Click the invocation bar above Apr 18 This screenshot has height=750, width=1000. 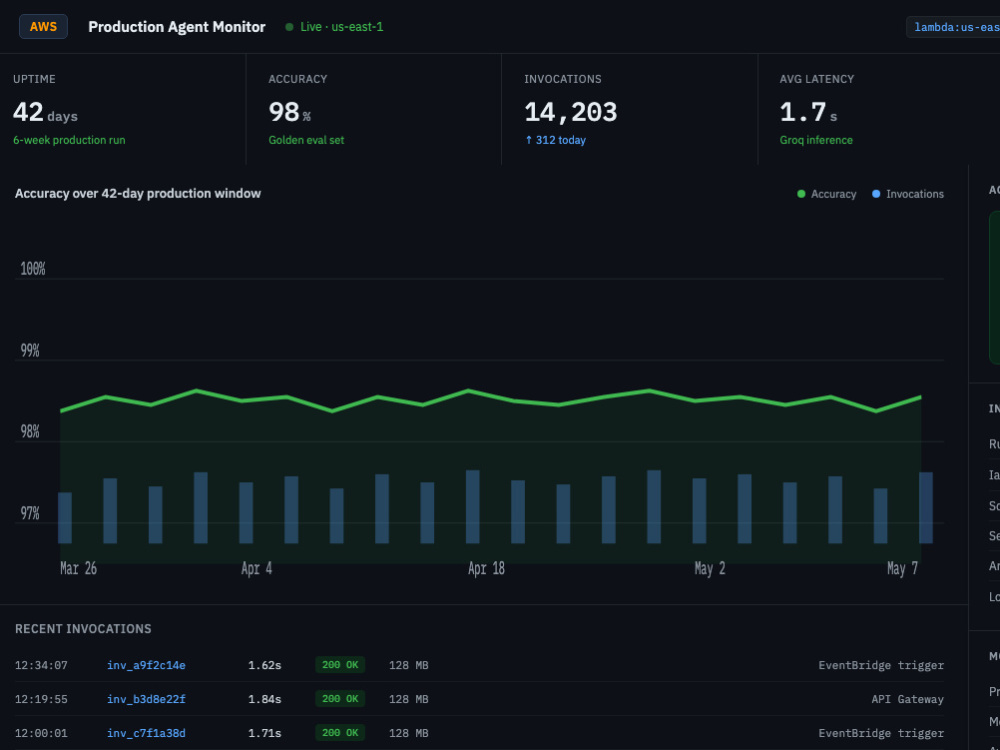[473, 507]
